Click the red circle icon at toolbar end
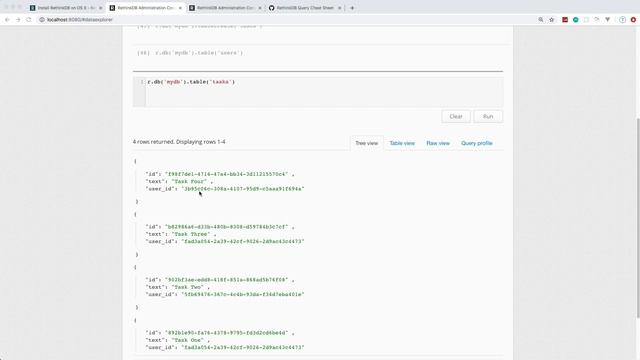This screenshot has height=360, width=640. pyautogui.click(x=633, y=20)
